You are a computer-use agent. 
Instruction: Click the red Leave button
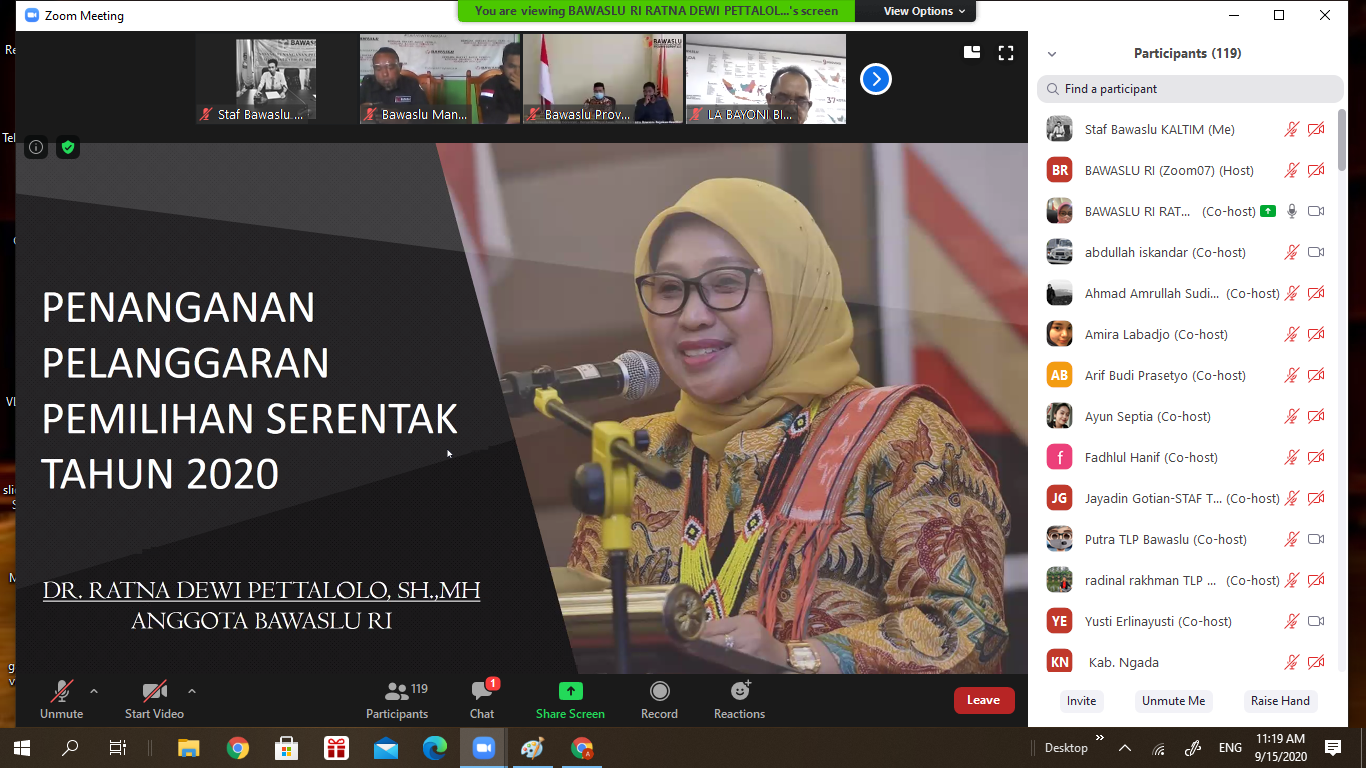click(x=983, y=700)
